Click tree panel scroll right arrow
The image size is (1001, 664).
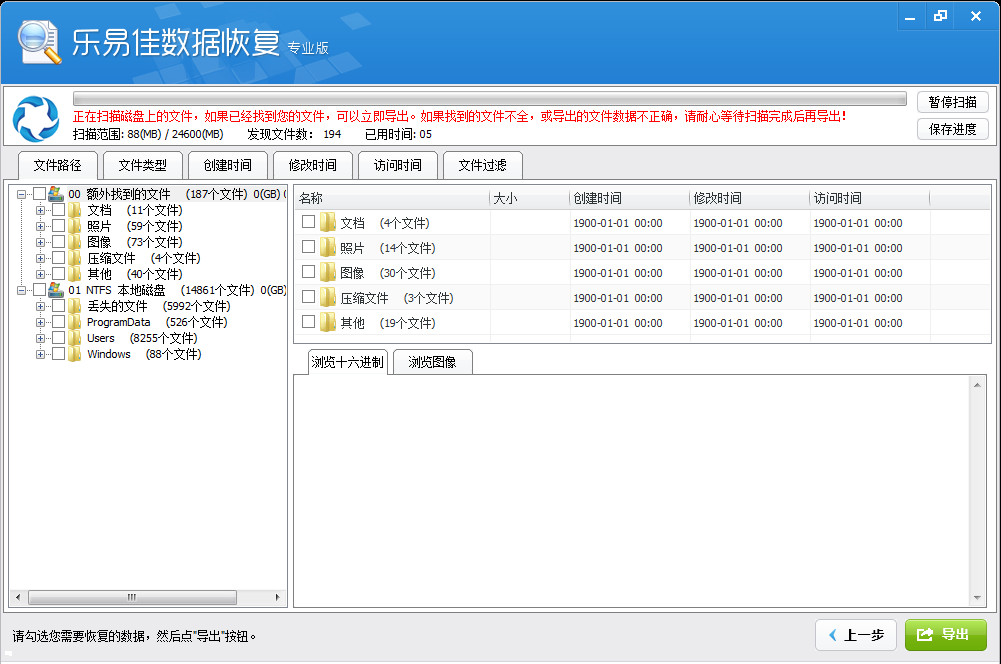[278, 598]
